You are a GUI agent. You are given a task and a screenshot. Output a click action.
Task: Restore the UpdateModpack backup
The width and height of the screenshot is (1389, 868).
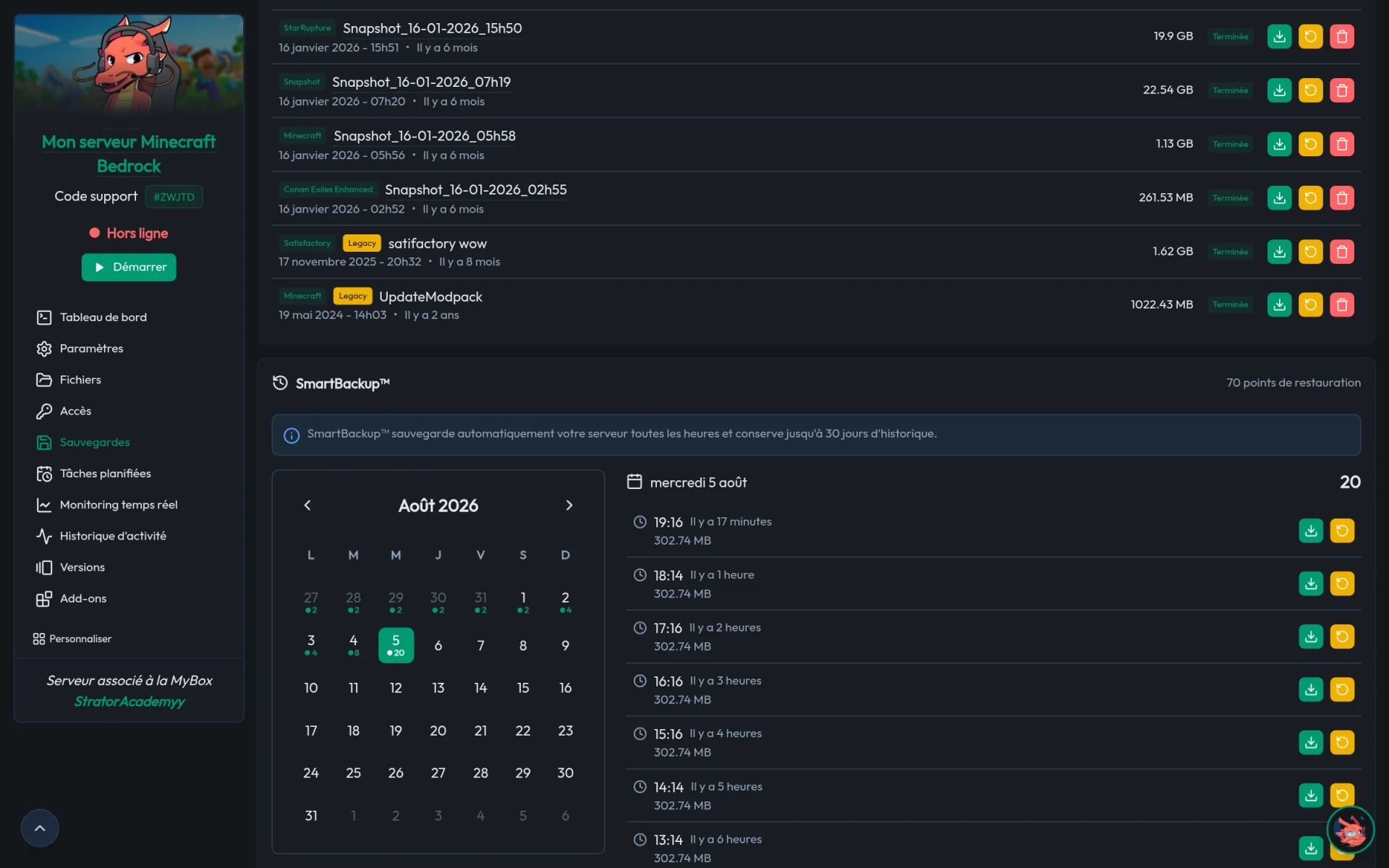point(1310,305)
